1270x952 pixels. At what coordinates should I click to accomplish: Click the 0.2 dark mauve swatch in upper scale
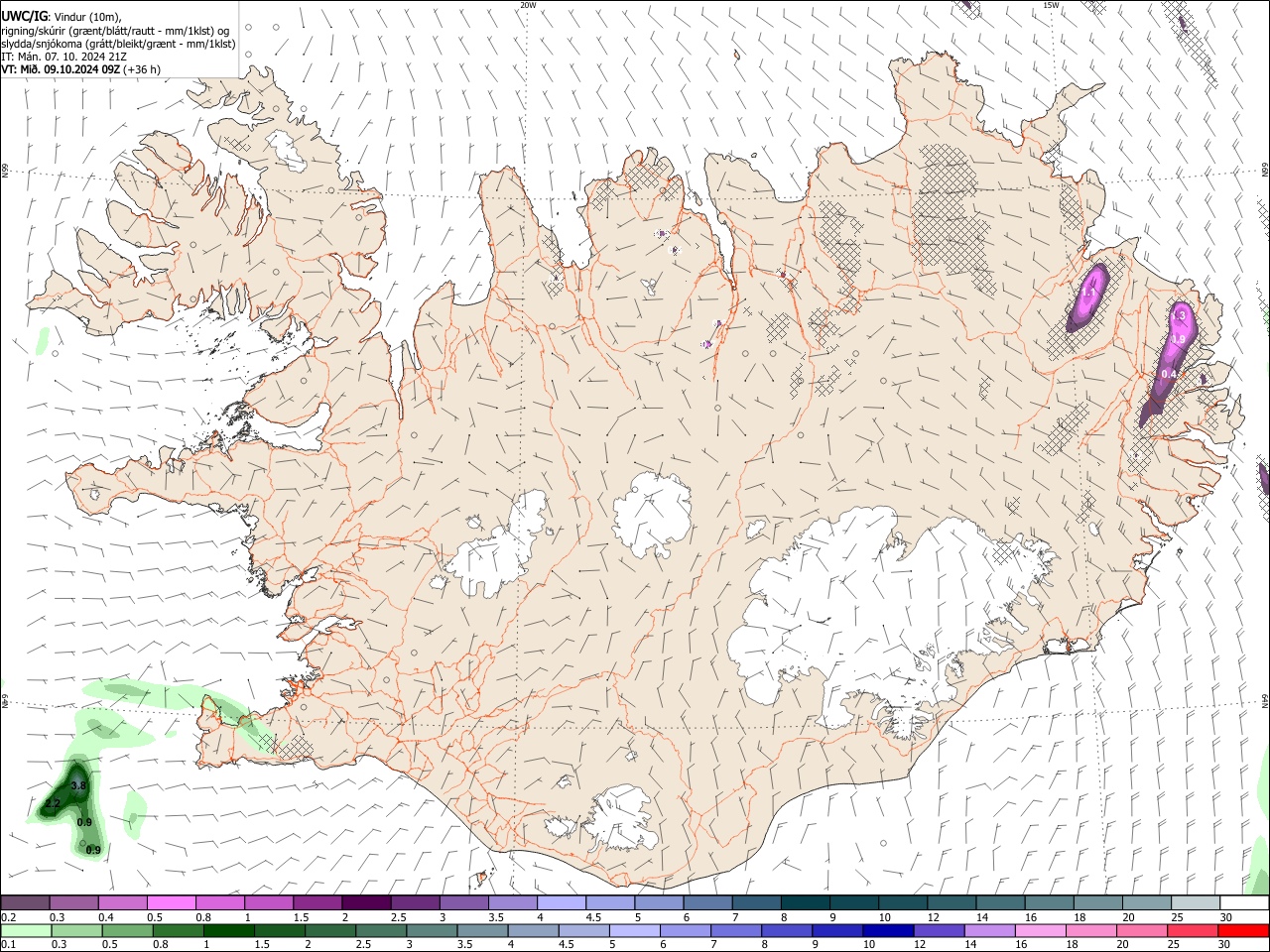click(25, 902)
